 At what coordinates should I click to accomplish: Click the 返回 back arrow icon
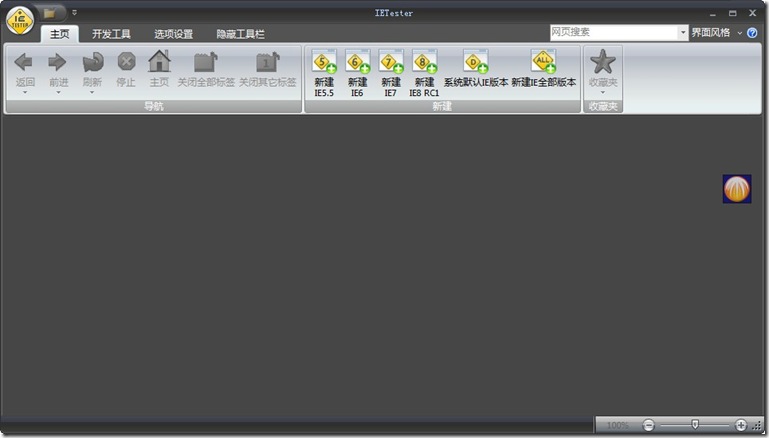click(x=24, y=62)
